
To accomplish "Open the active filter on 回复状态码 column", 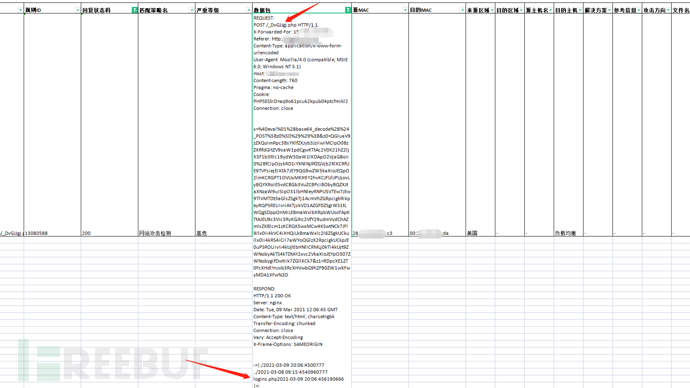I will click(135, 10).
